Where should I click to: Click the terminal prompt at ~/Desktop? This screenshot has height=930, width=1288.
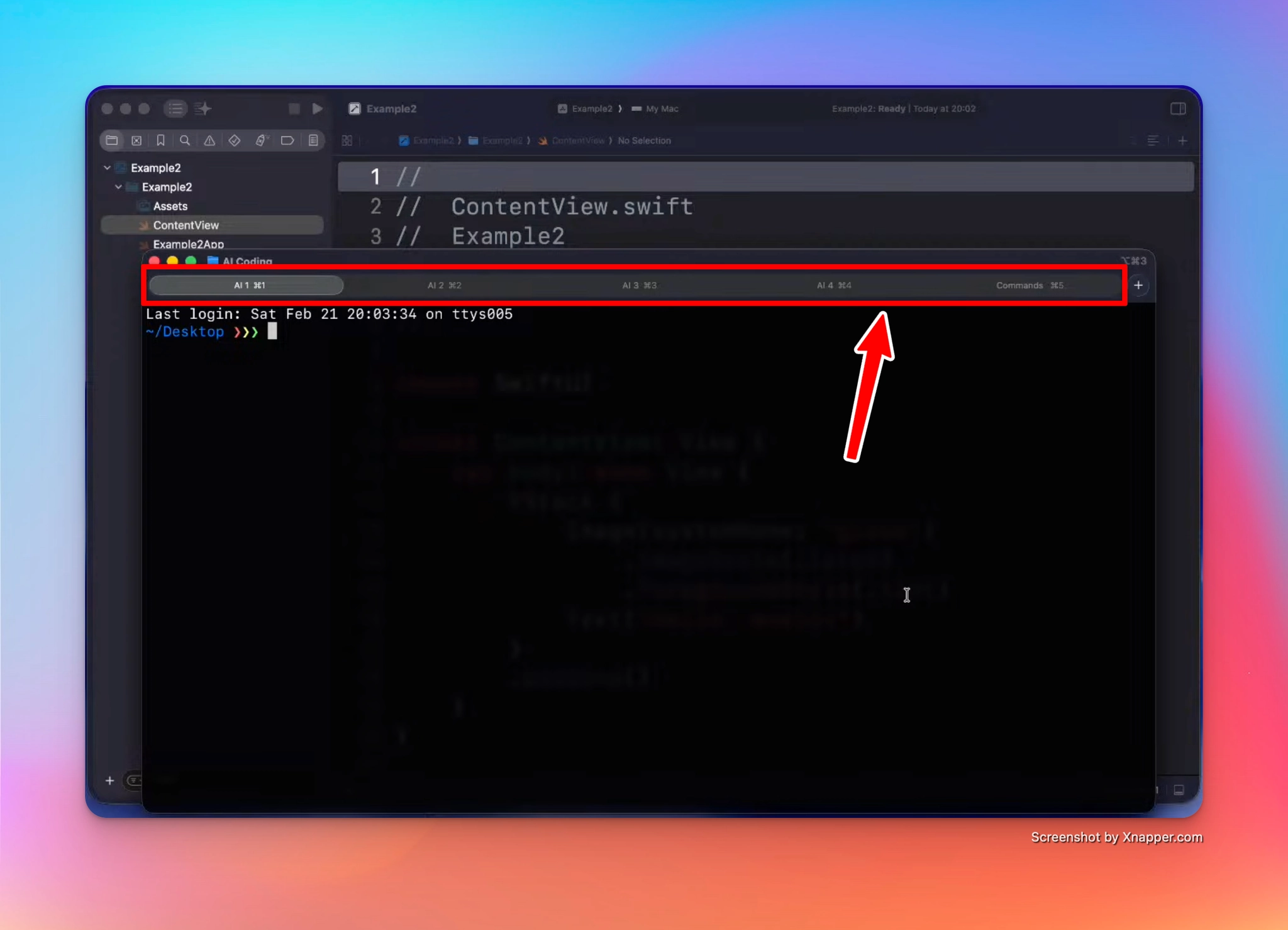202,332
